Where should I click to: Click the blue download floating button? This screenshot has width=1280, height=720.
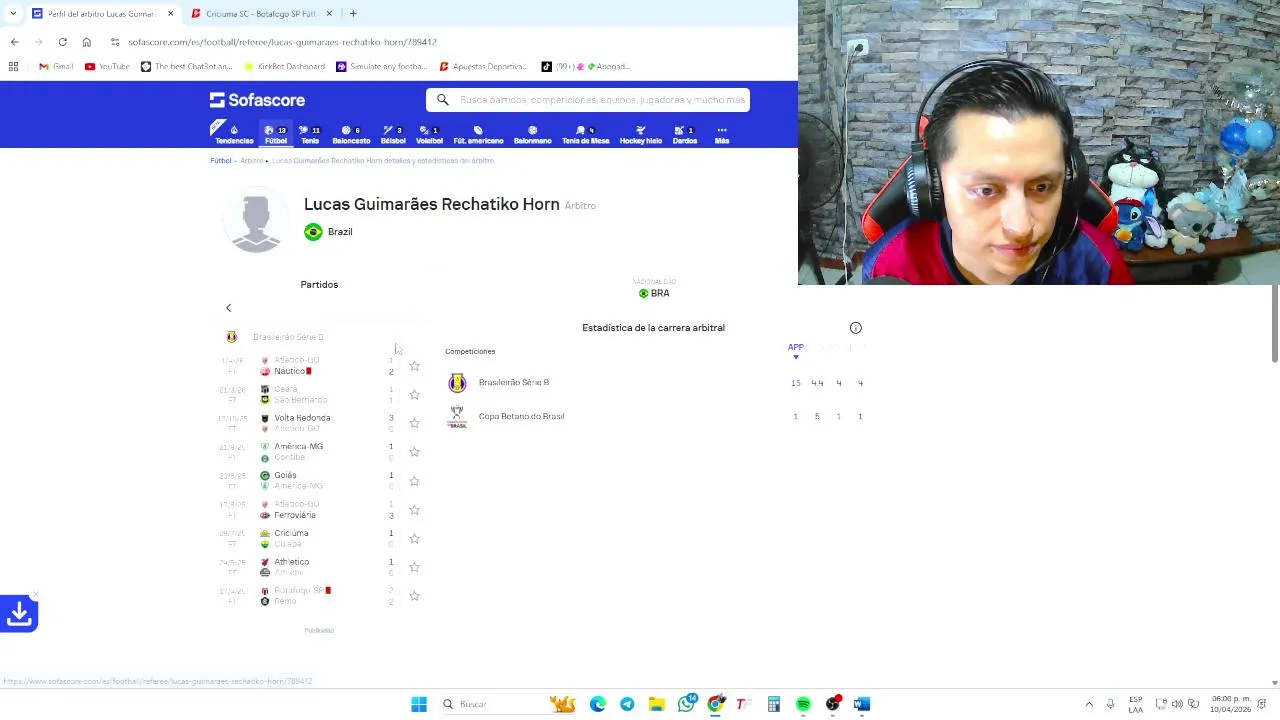point(19,613)
